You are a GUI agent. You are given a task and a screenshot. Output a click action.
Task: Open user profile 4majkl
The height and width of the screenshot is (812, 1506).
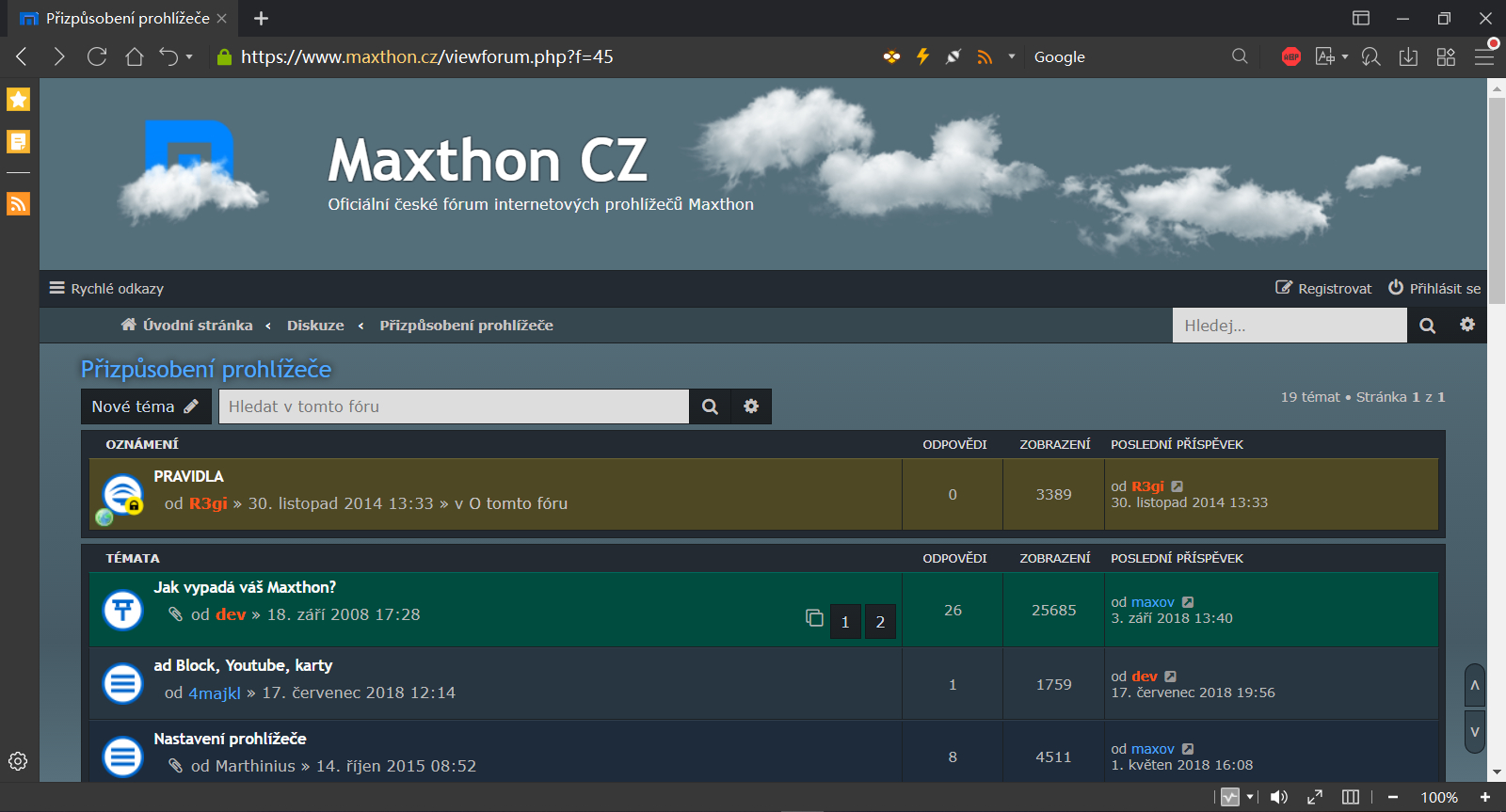click(215, 693)
